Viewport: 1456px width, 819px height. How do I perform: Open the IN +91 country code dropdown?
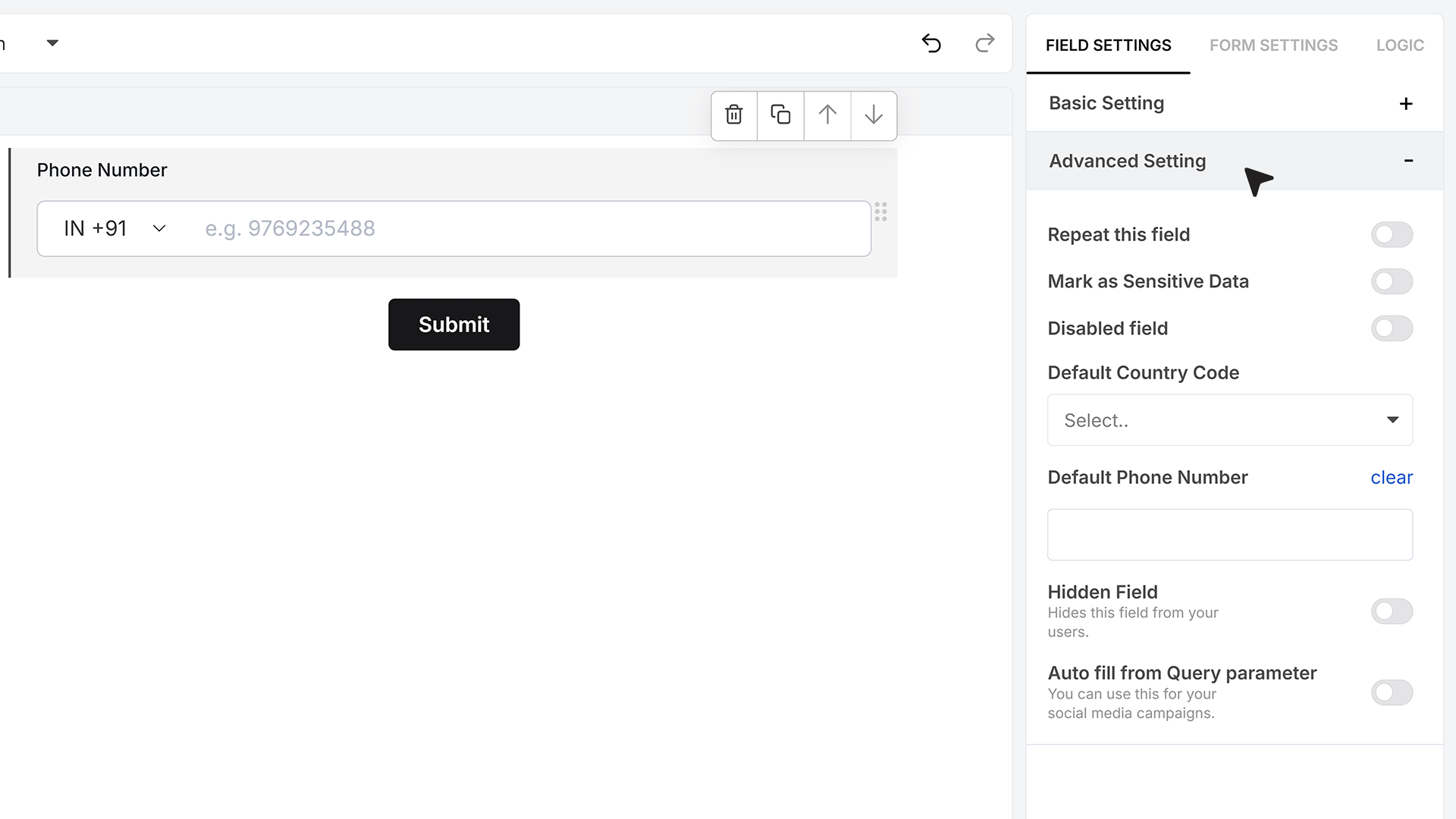(x=115, y=228)
